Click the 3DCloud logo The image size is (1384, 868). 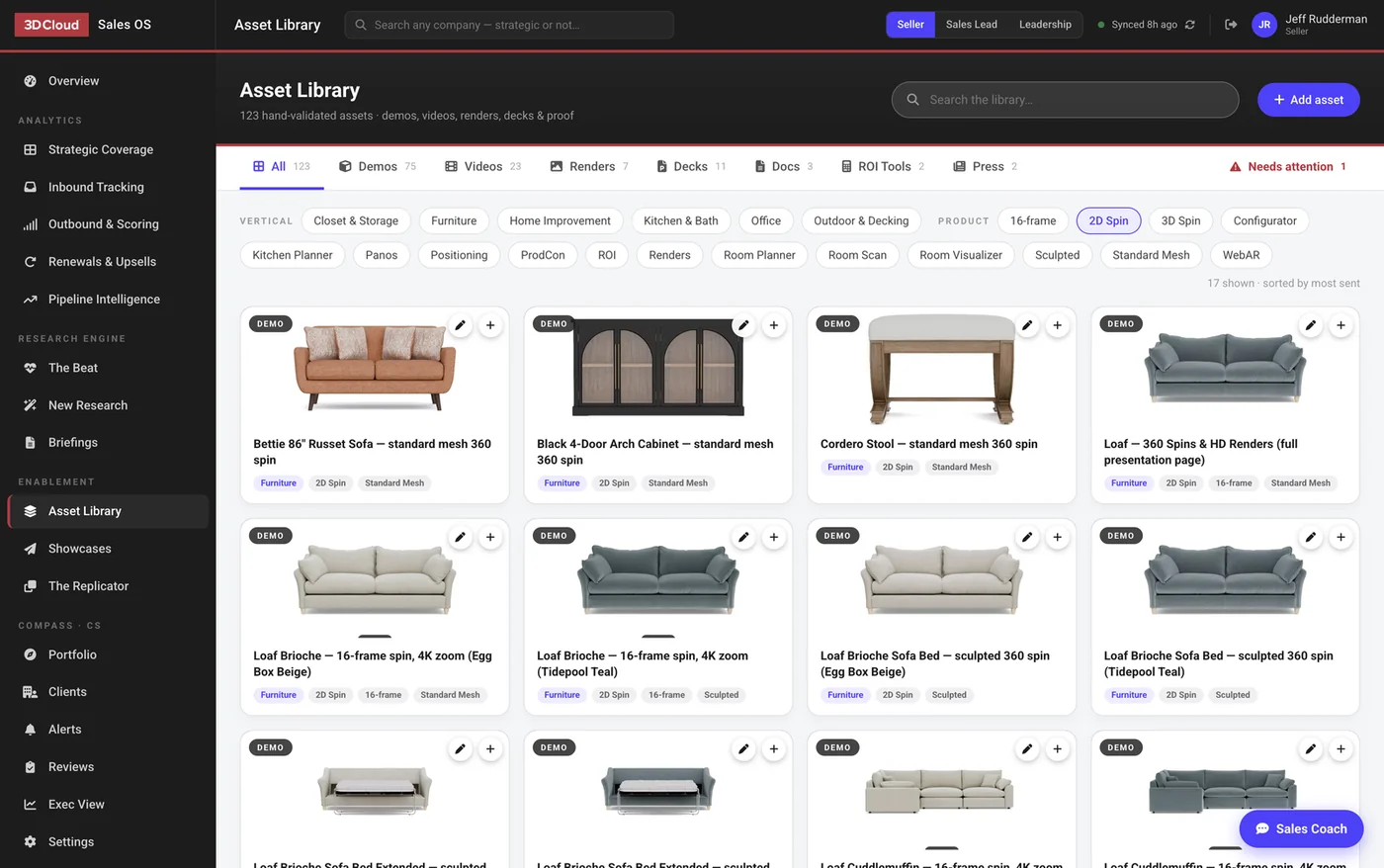(51, 25)
